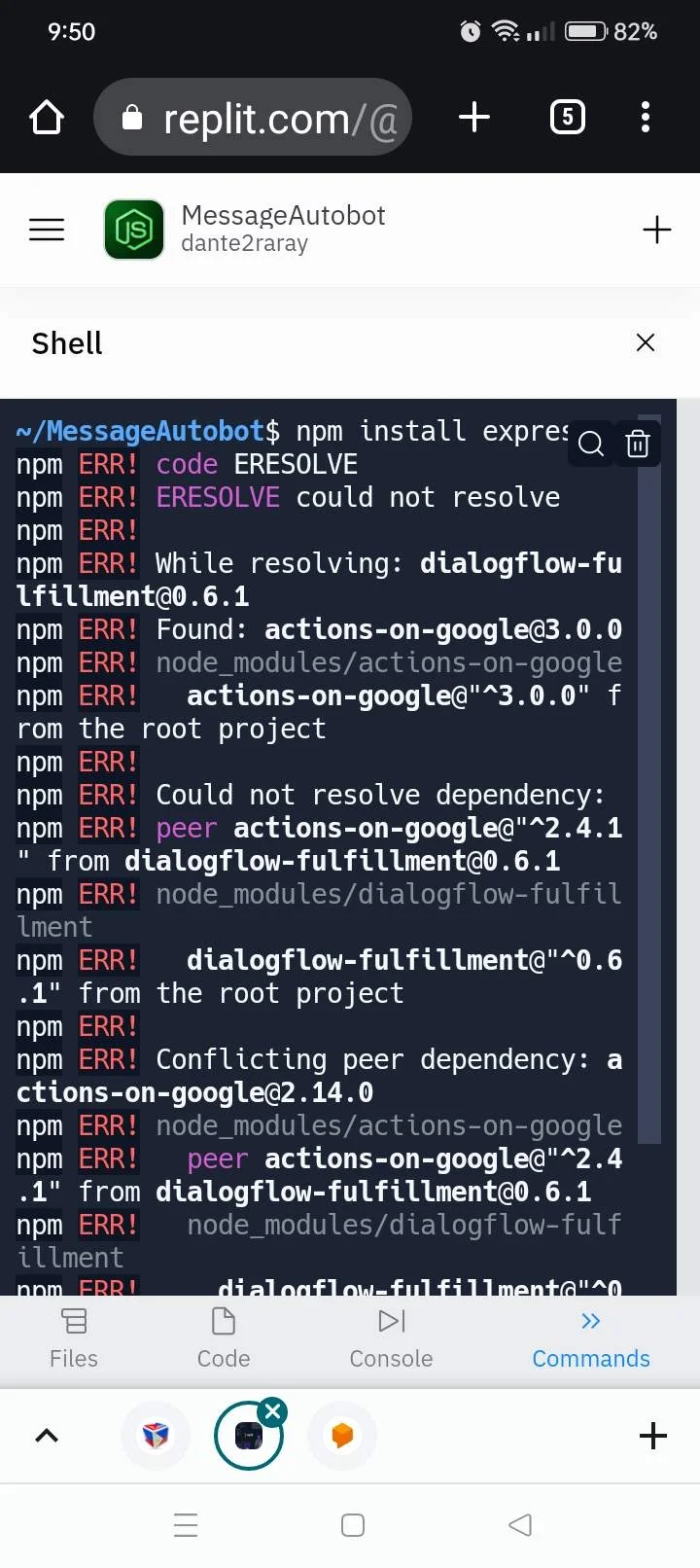Click 'actions-on-google@2.14.0' text
700x1568 pixels.
(x=194, y=1092)
